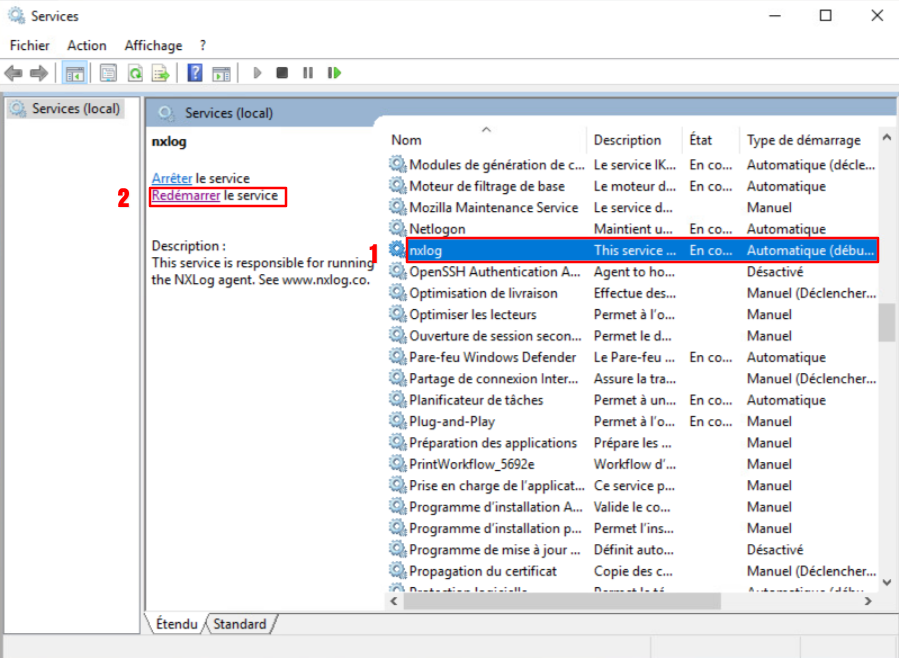Click the Pause Service toolbar icon
899x658 pixels.
click(308, 73)
